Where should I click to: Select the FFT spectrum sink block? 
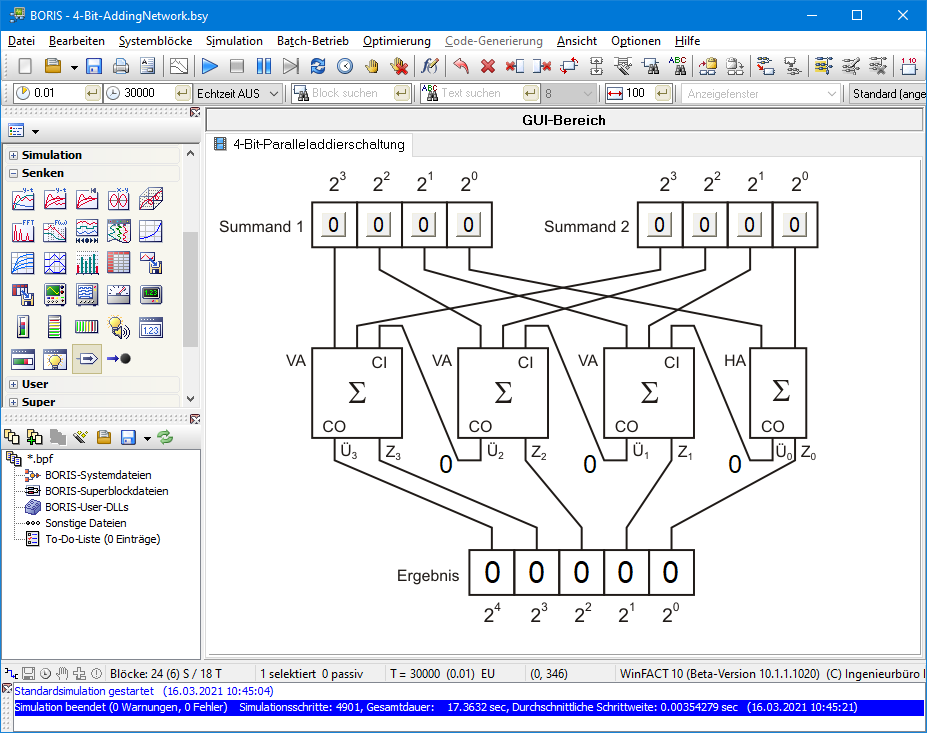point(23,231)
